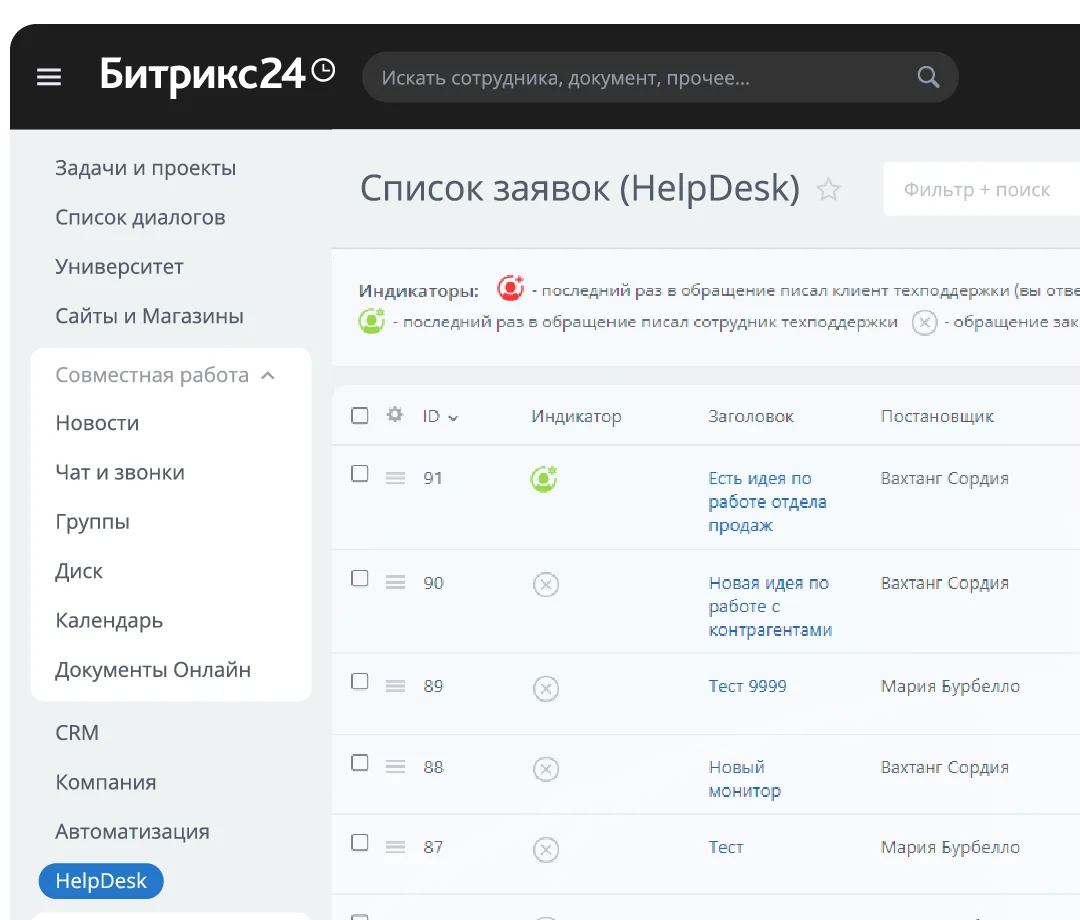Open the Фильтр + поиск filter box
1080x920 pixels.
(x=976, y=190)
